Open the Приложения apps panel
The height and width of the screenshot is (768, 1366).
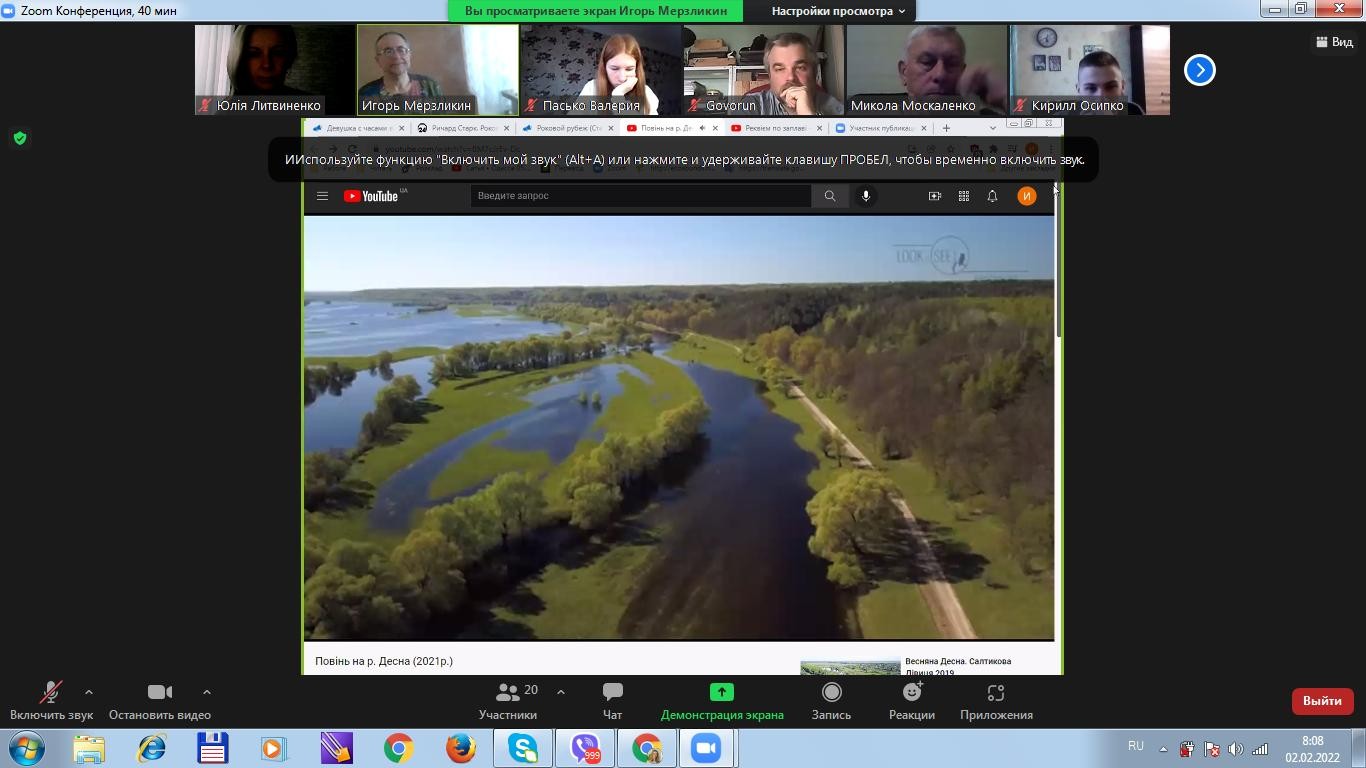pos(996,700)
